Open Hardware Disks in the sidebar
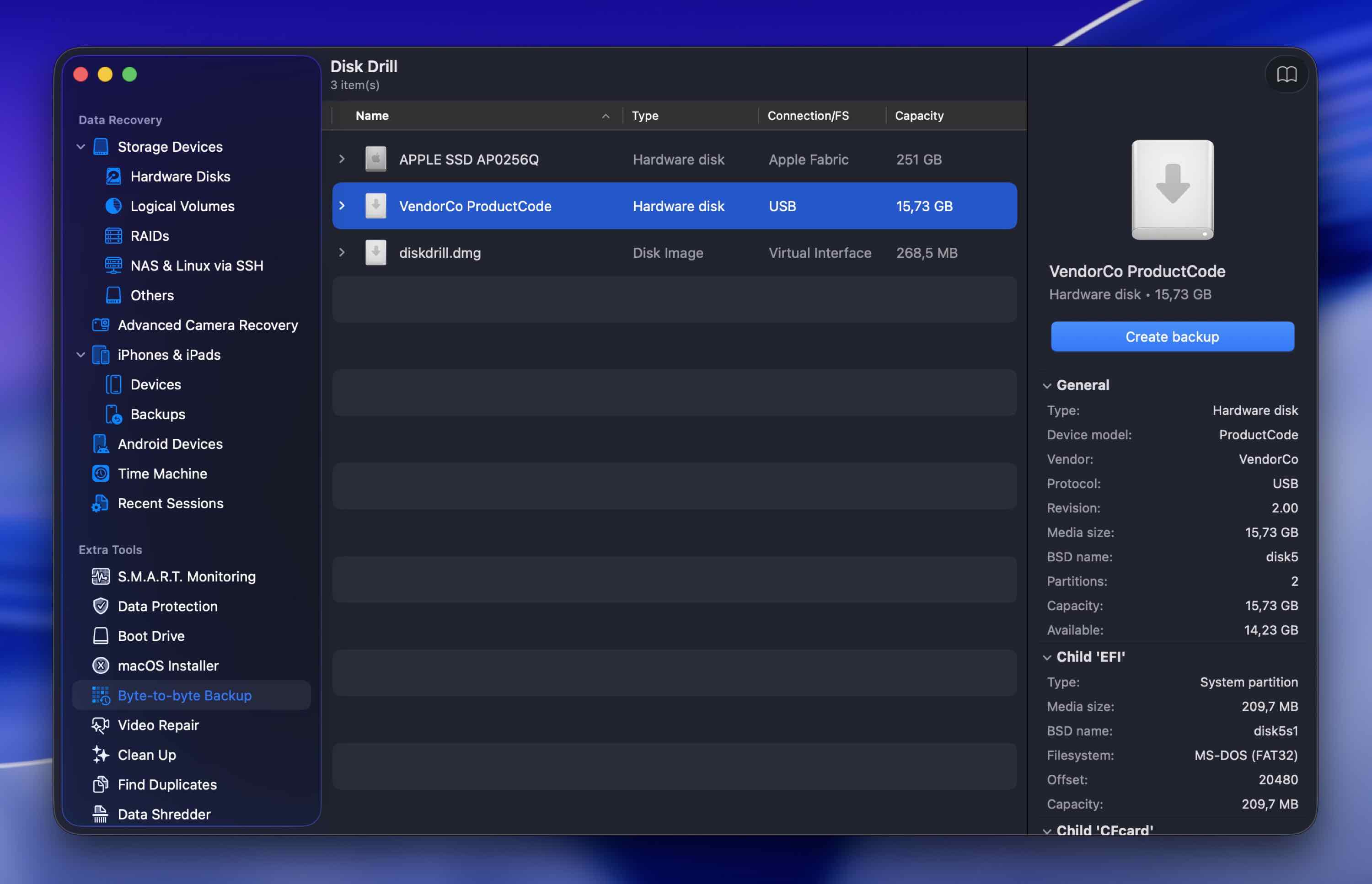Screen dimensions: 1372x884 (x=180, y=176)
